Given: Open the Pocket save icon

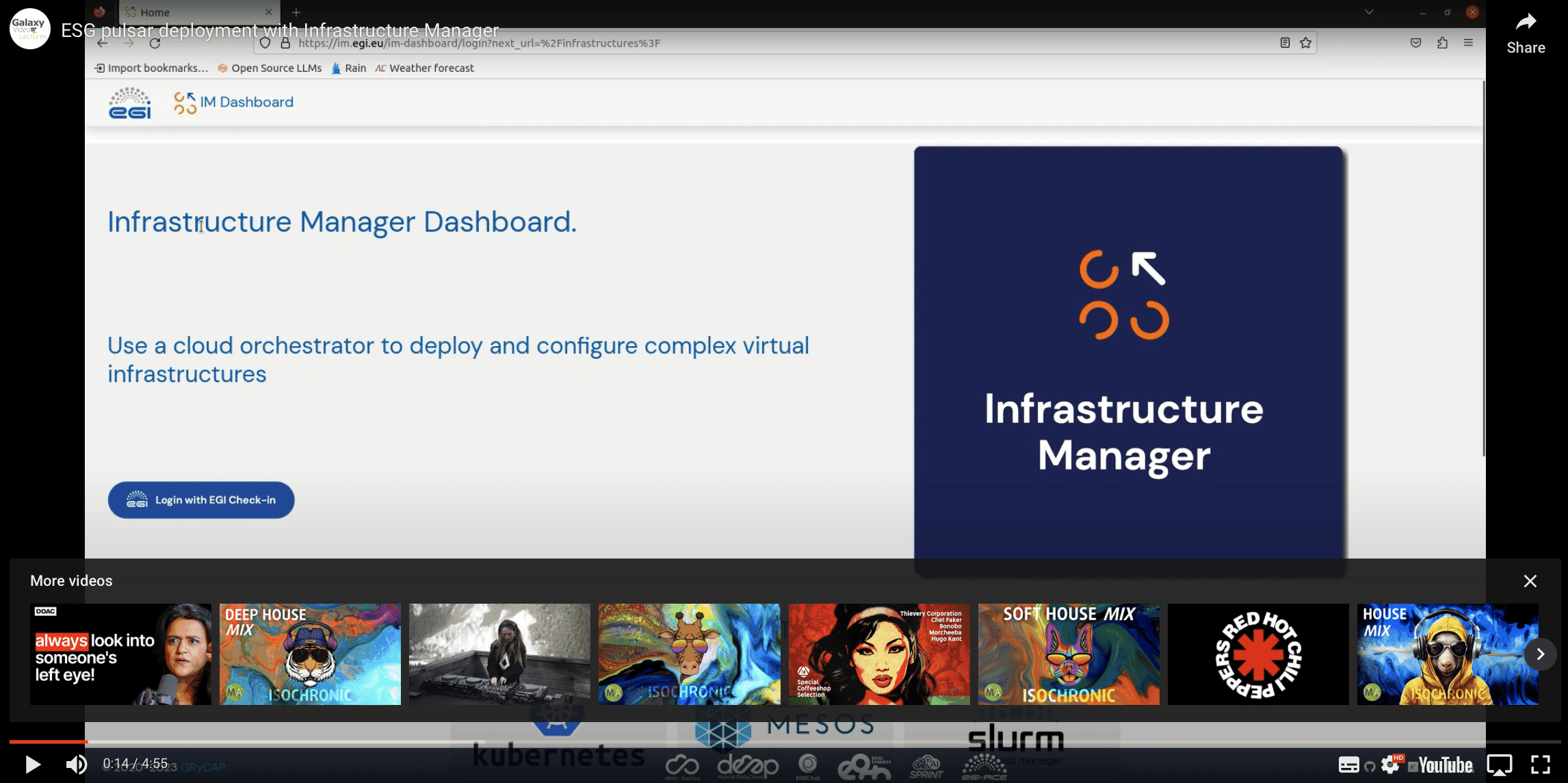Looking at the screenshot, I should (1415, 43).
